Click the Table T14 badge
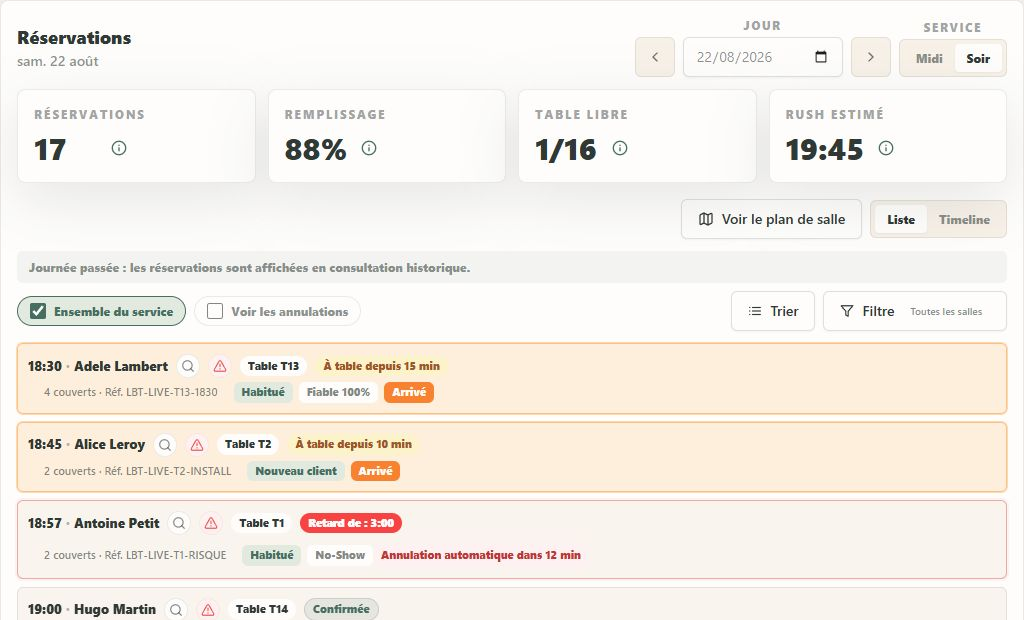Viewport: 1024px width, 620px height. (262, 609)
